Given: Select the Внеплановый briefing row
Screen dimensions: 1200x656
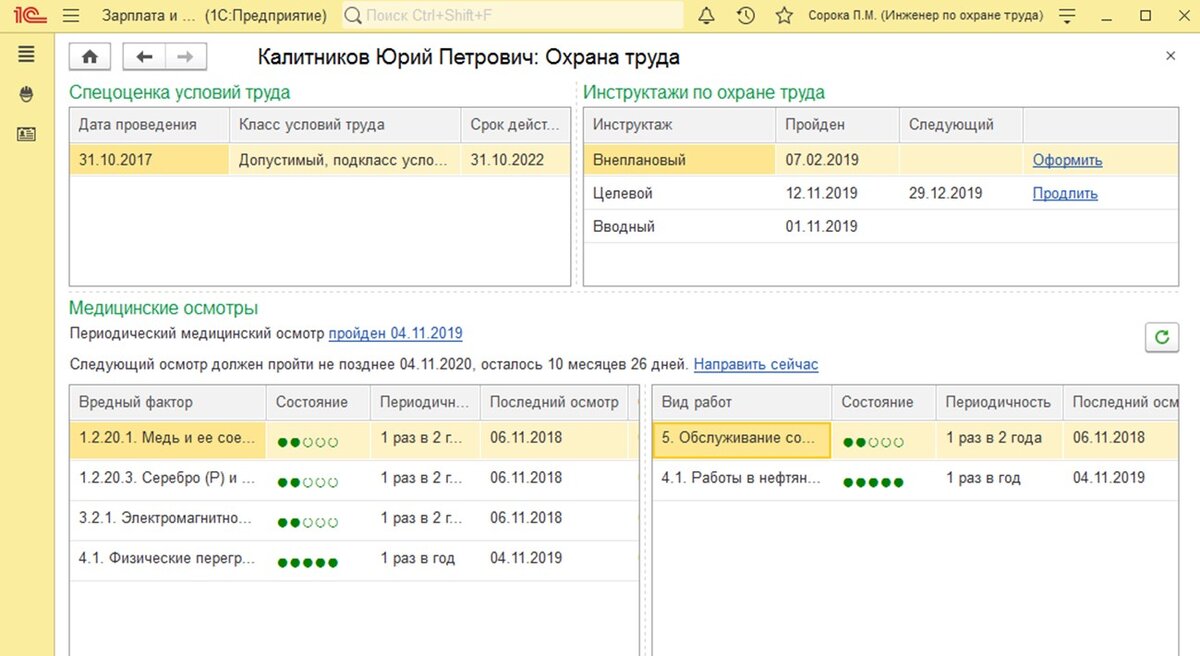Looking at the screenshot, I should click(x=881, y=160).
